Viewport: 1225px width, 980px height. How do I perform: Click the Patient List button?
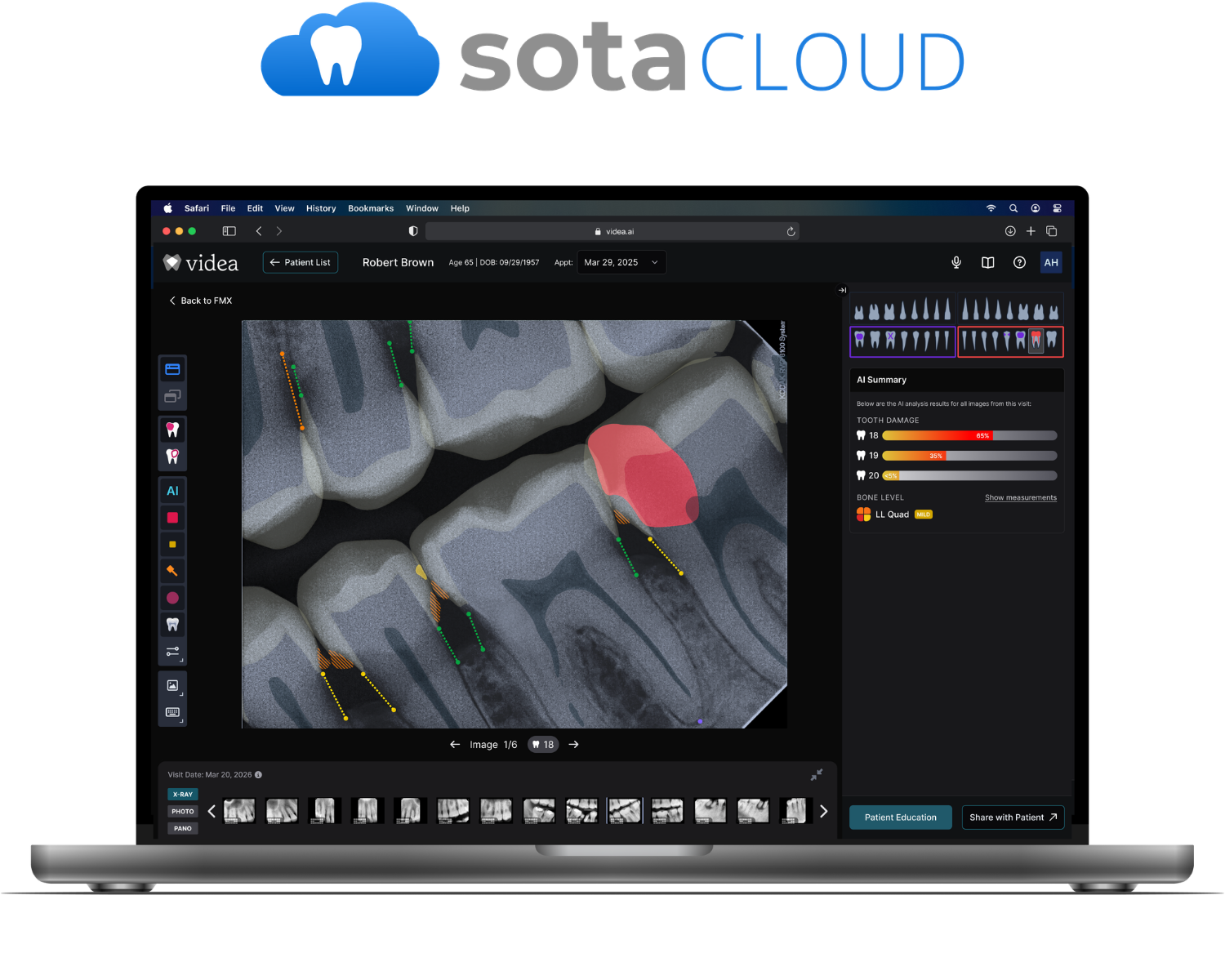[x=301, y=262]
